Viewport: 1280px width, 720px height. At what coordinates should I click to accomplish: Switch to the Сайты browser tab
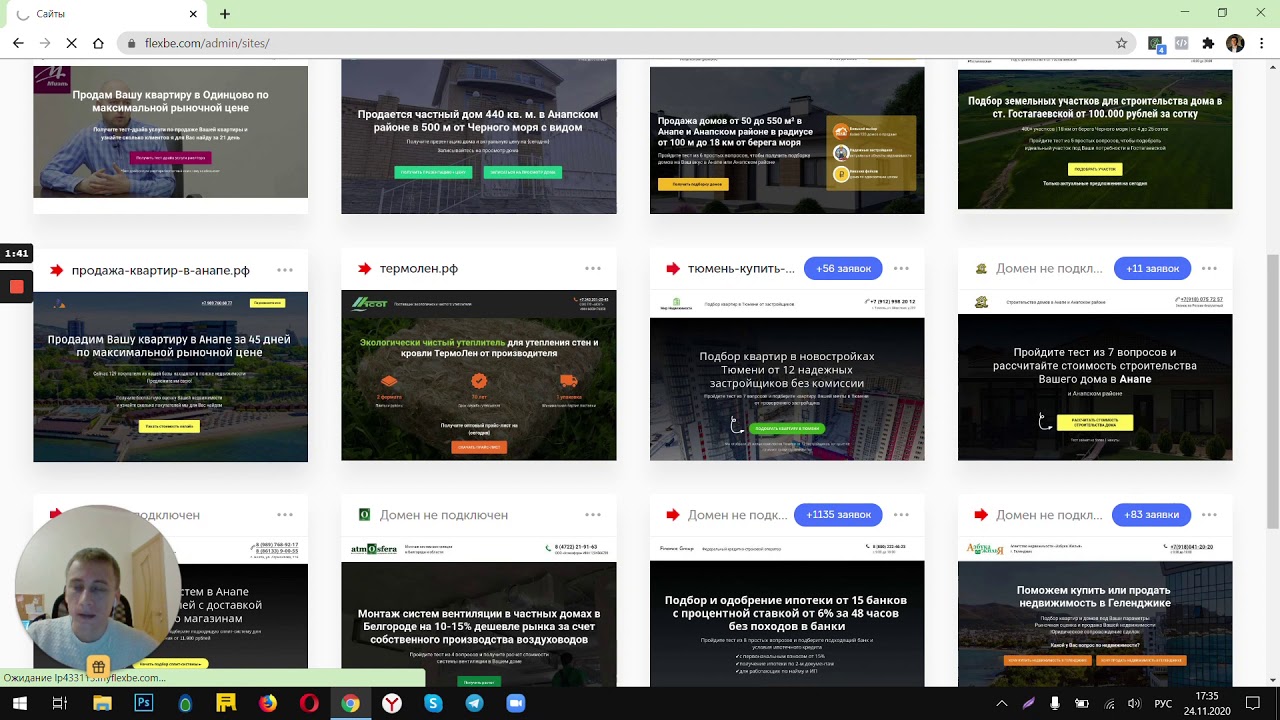[x=100, y=14]
